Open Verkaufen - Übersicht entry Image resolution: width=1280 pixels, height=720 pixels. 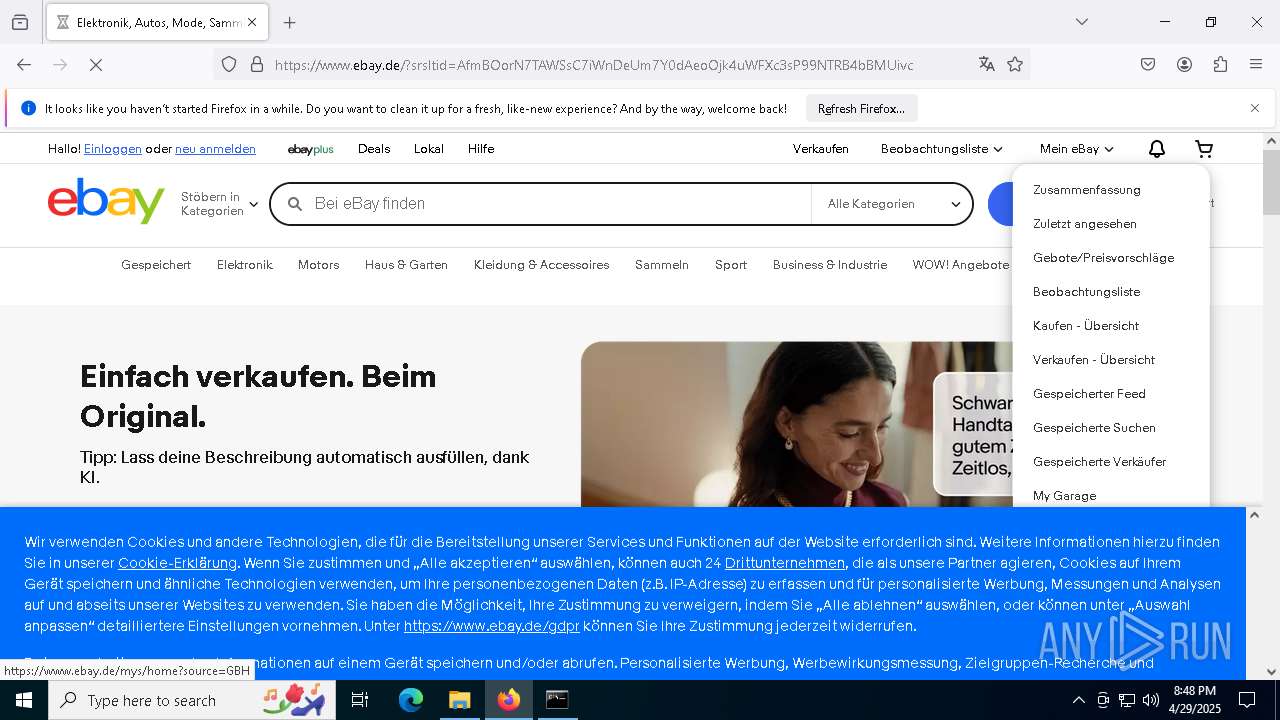click(1094, 360)
